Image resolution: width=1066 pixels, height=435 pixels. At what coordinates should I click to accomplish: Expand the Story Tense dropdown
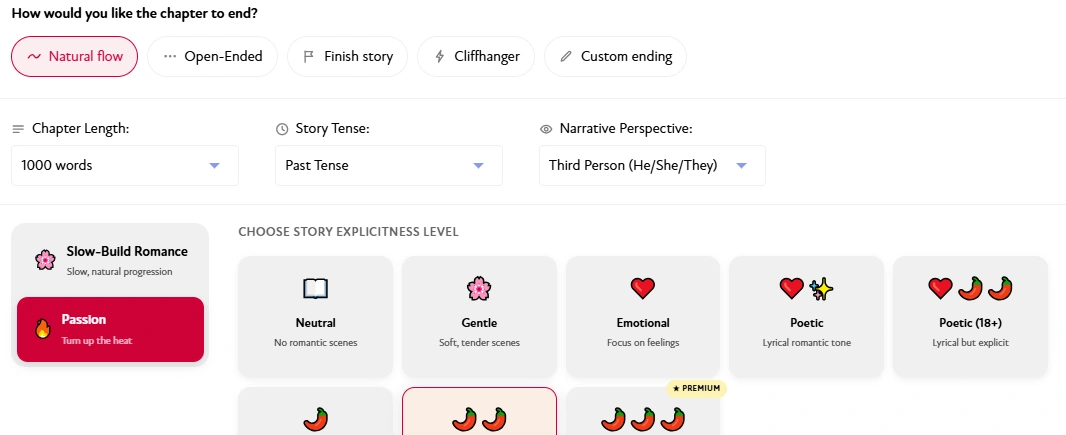click(389, 165)
